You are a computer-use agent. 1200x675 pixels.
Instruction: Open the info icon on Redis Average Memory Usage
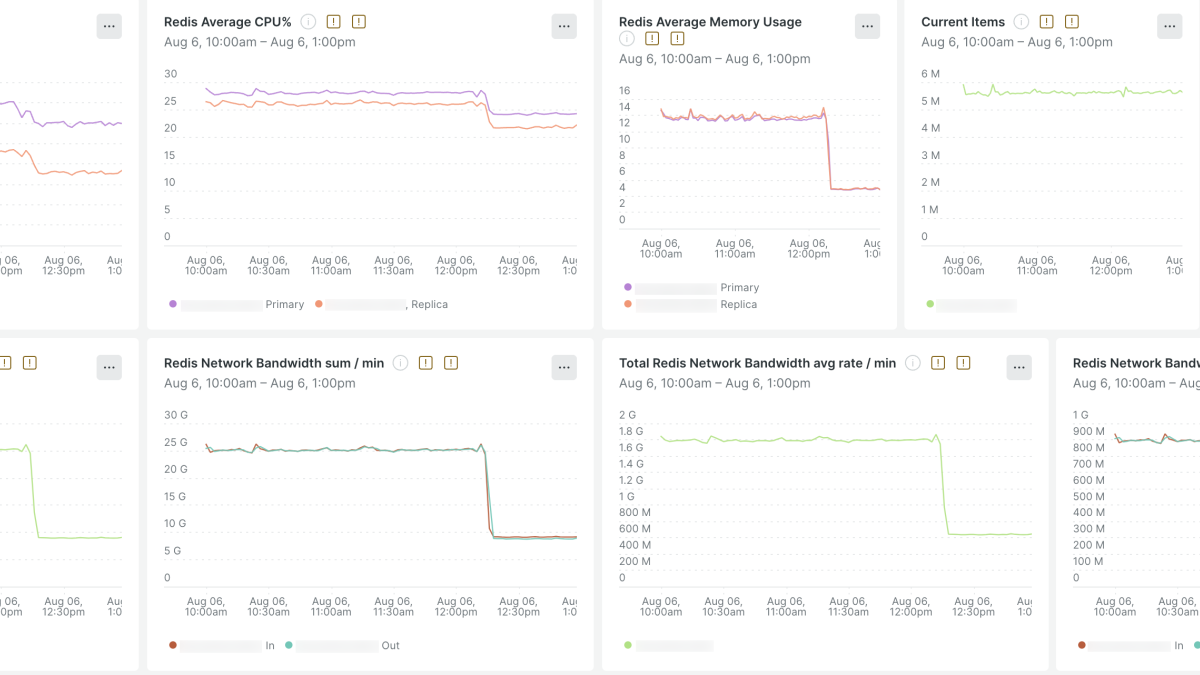626,39
